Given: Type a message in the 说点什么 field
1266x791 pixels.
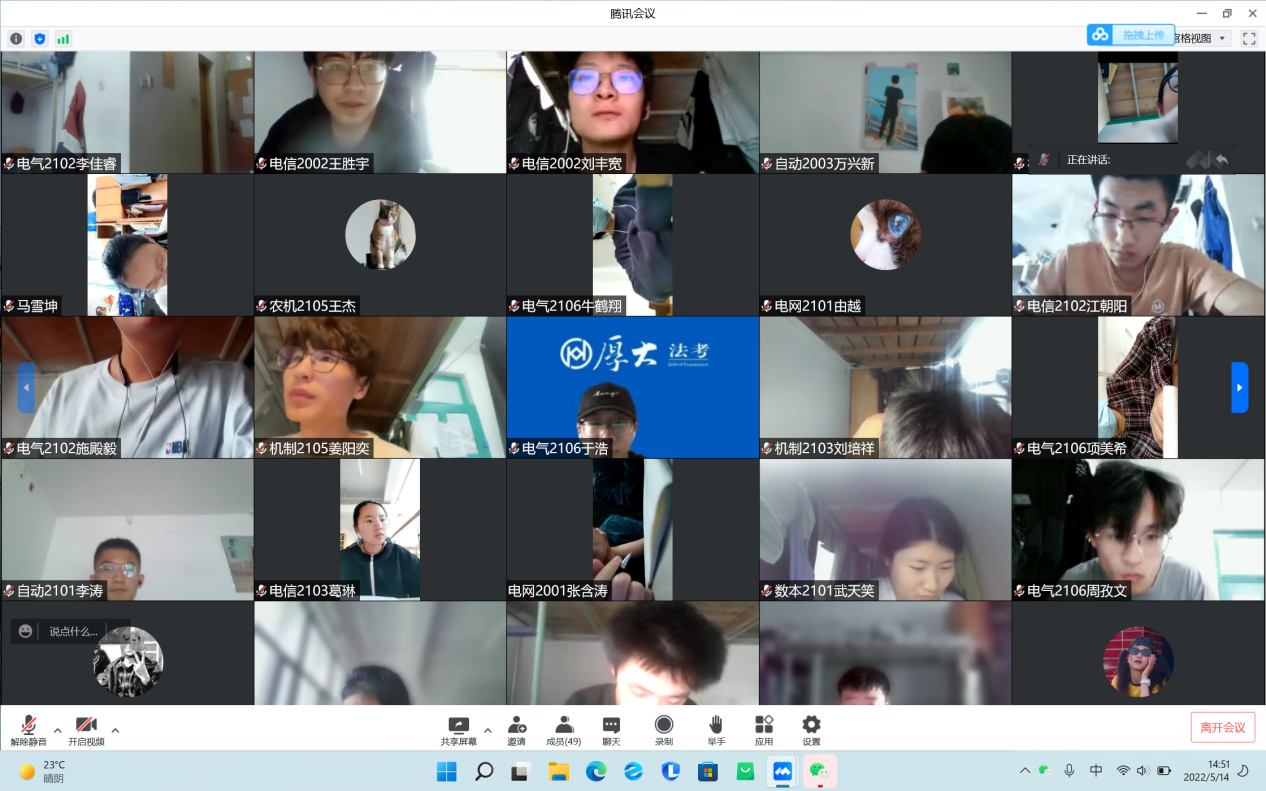Looking at the screenshot, I should point(74,631).
